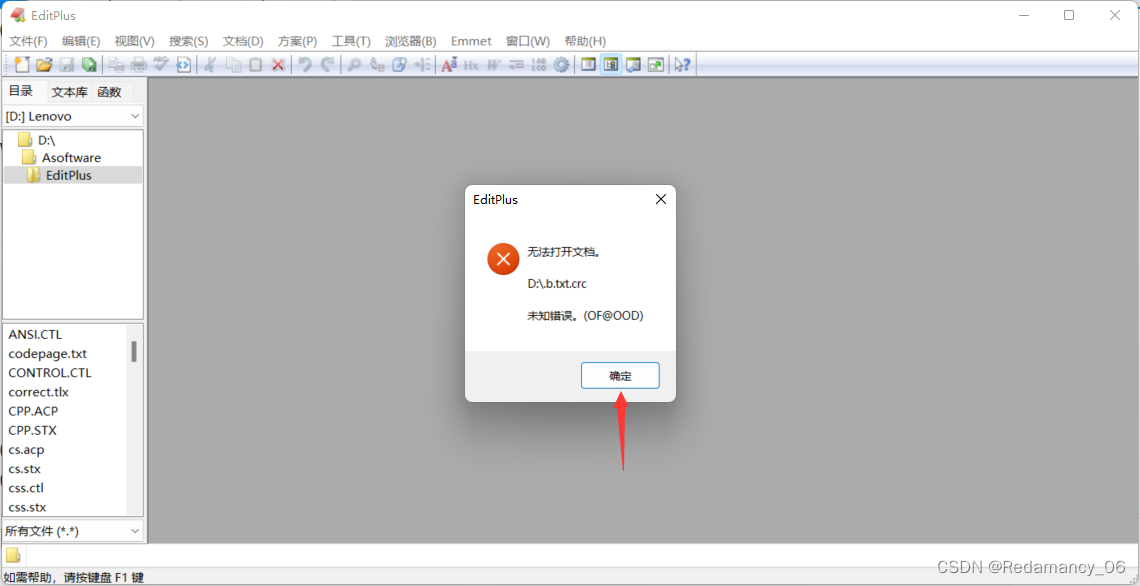Screen dimensions: 1140x586
Task: Switch to the 函数 tab
Action: coord(110,92)
